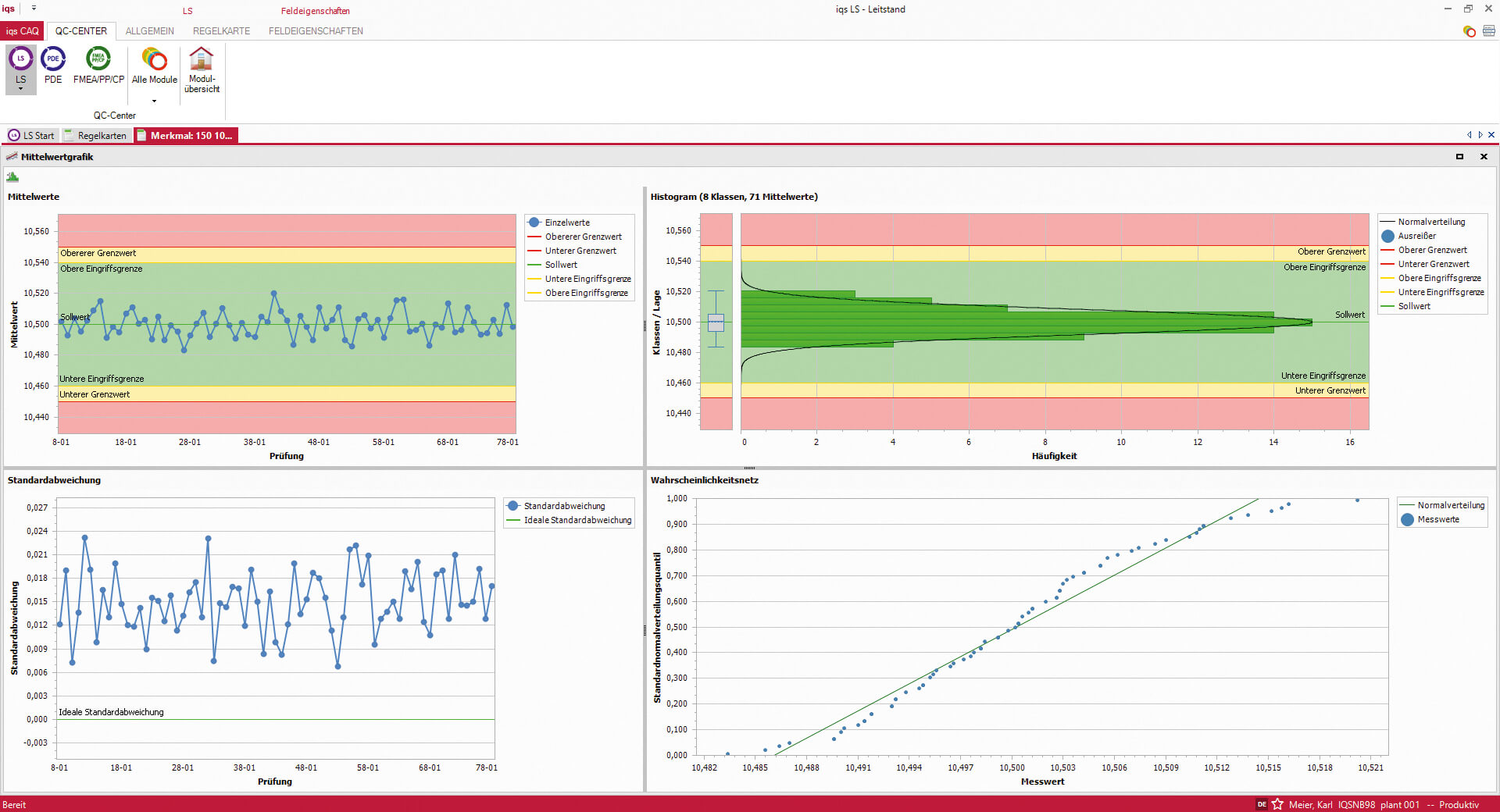This screenshot has height=812, width=1500.
Task: Click the small colored rings icon top right
Action: coord(1469,31)
